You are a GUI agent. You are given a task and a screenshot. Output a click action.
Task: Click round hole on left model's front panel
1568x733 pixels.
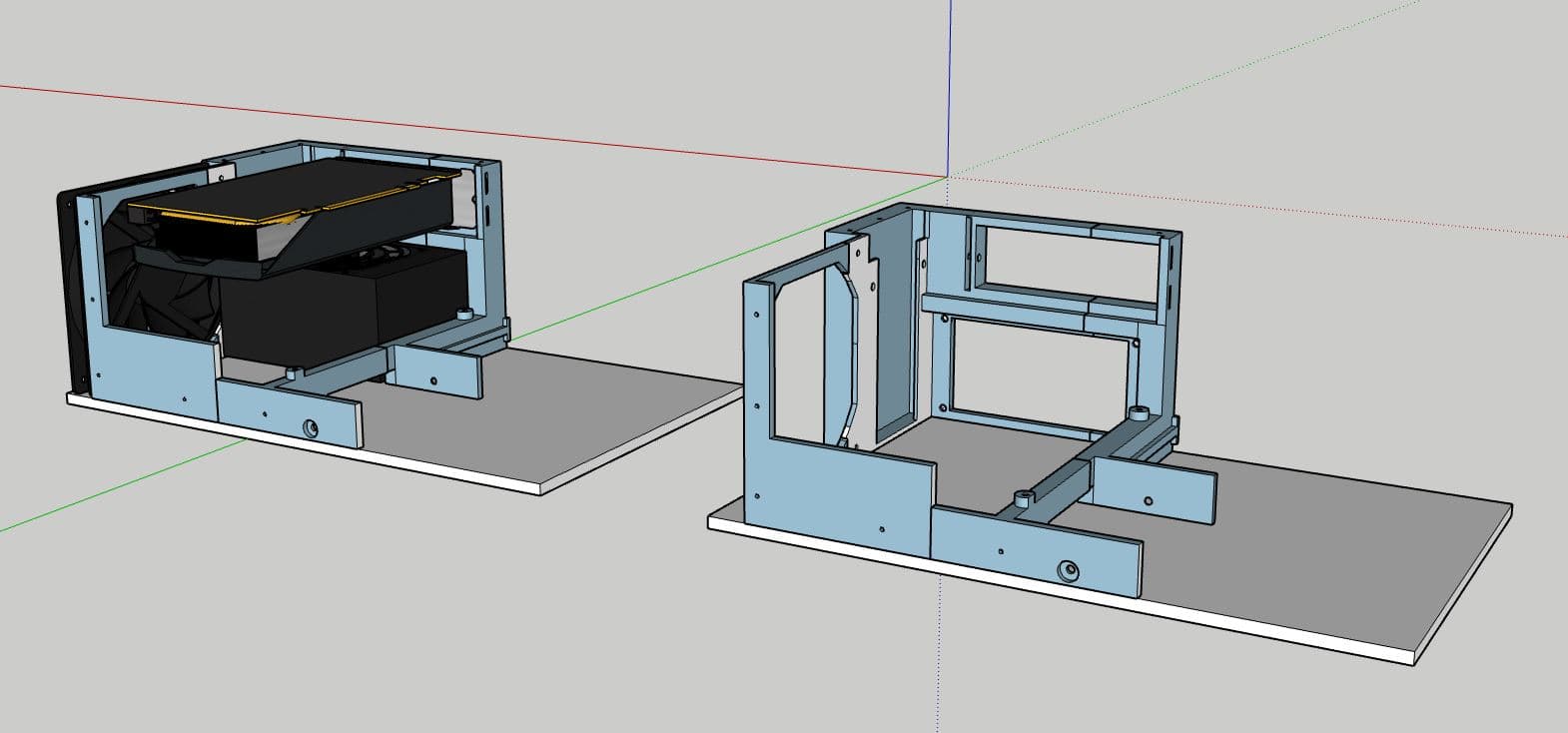click(x=312, y=428)
